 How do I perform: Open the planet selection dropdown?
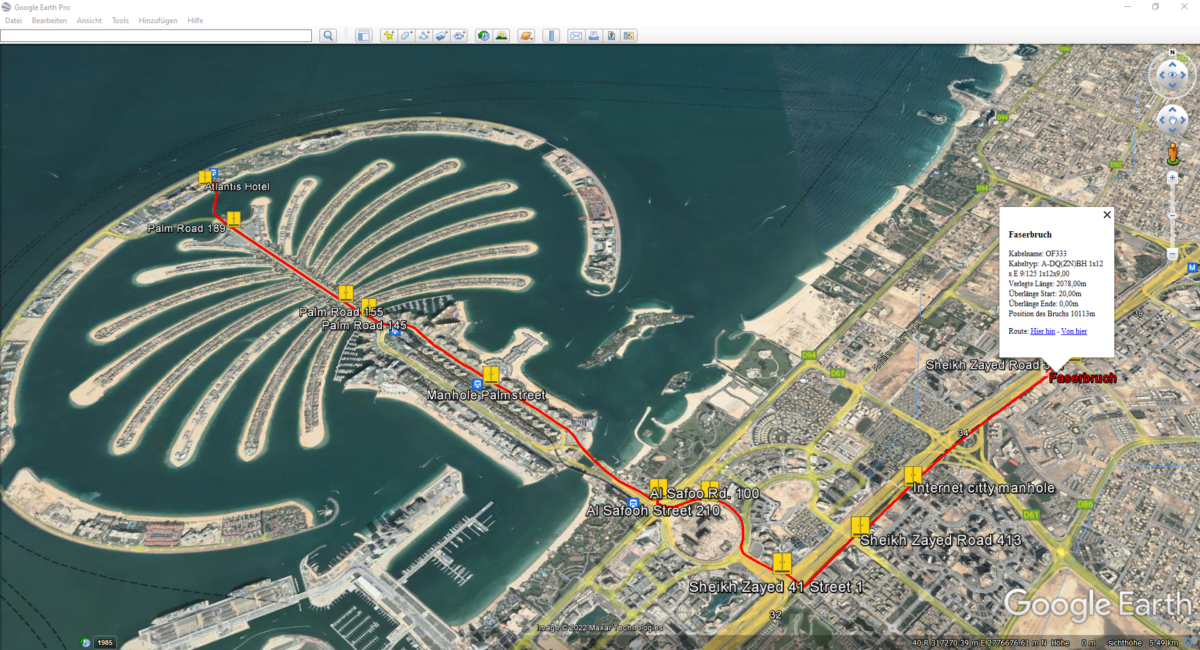[527, 35]
